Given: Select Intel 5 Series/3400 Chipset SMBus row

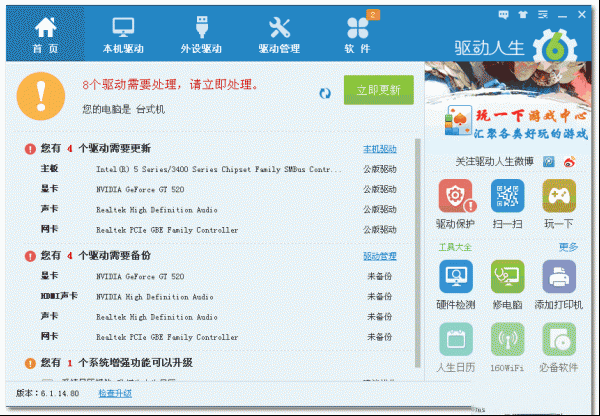Looking at the screenshot, I should (x=218, y=169).
